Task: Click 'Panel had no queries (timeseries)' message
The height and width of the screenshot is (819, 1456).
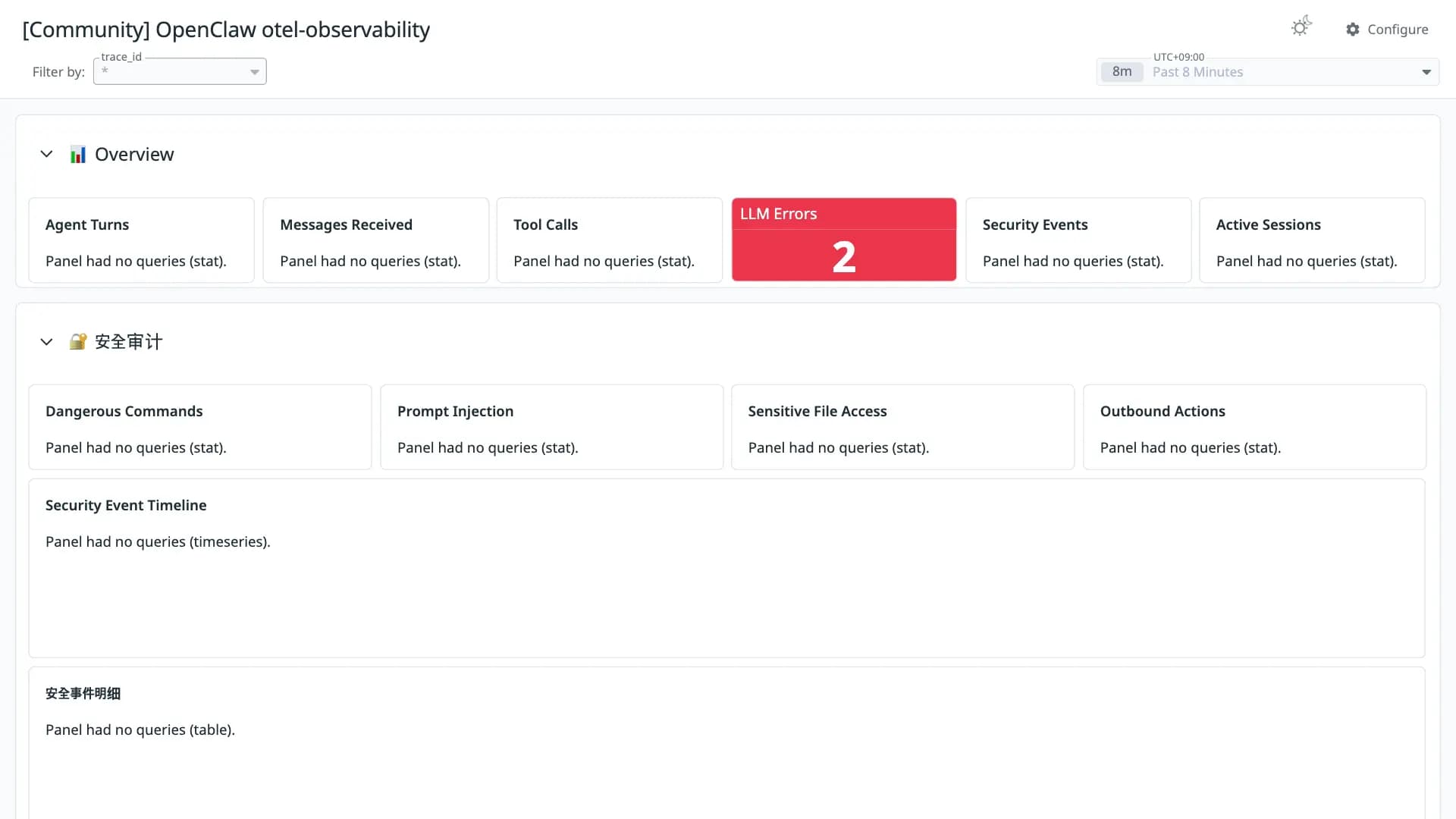Action: [158, 541]
